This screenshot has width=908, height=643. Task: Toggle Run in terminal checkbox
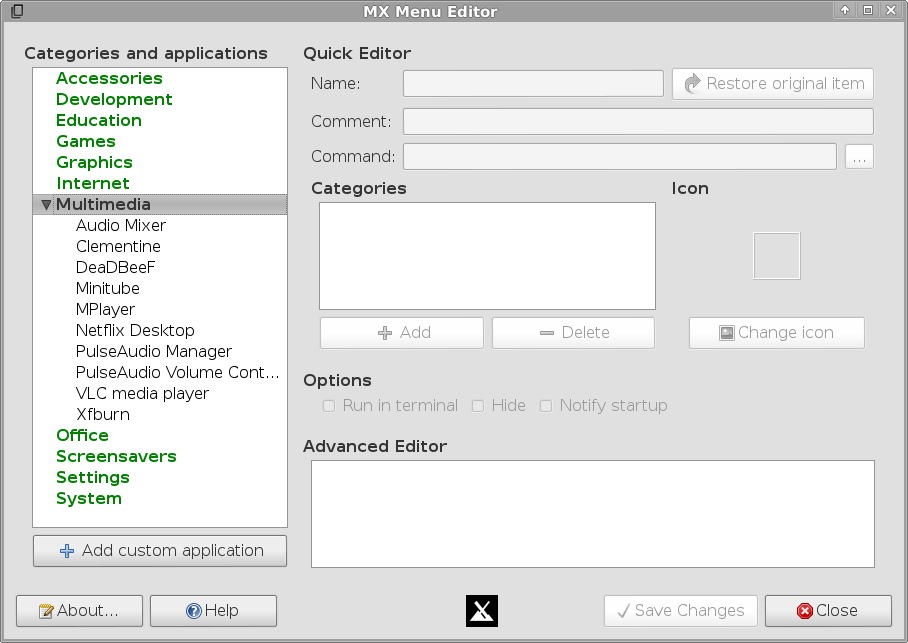329,405
